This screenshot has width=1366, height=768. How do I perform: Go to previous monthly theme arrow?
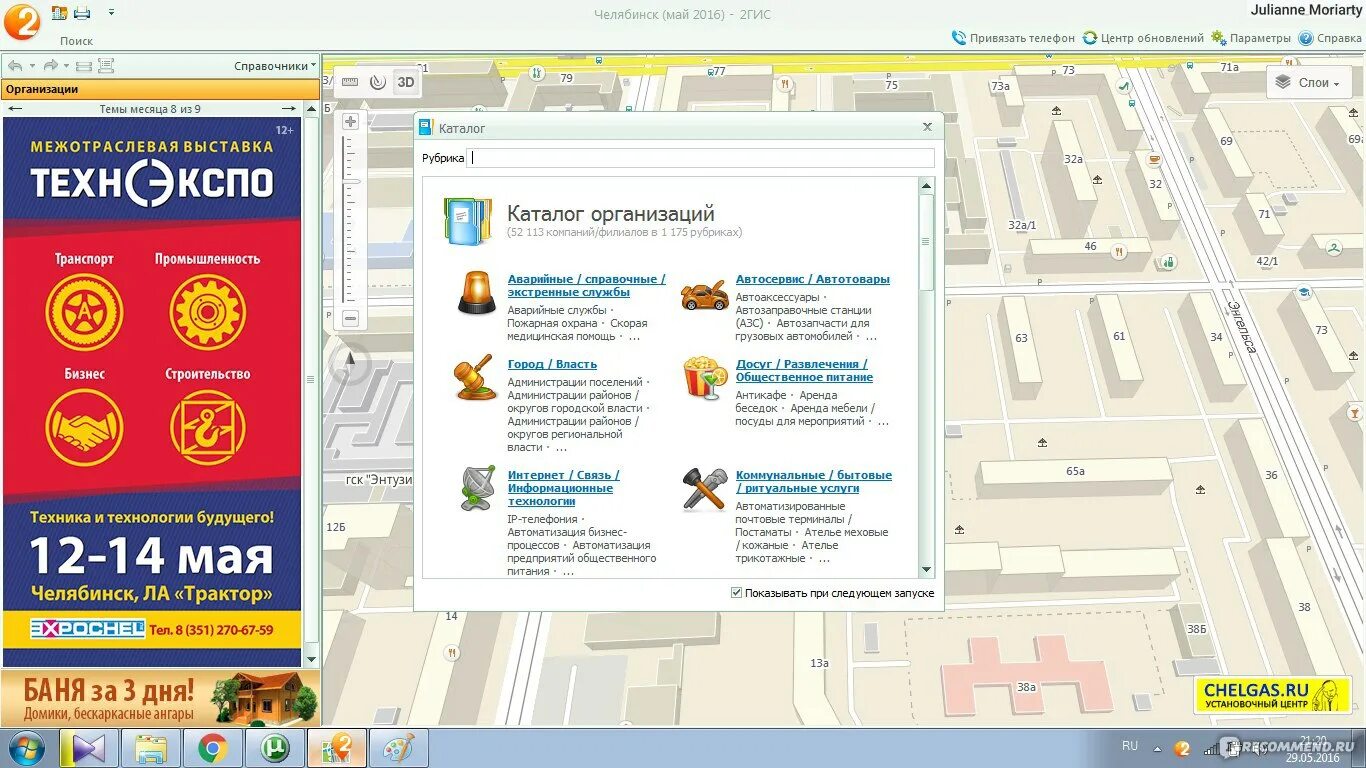[15, 108]
